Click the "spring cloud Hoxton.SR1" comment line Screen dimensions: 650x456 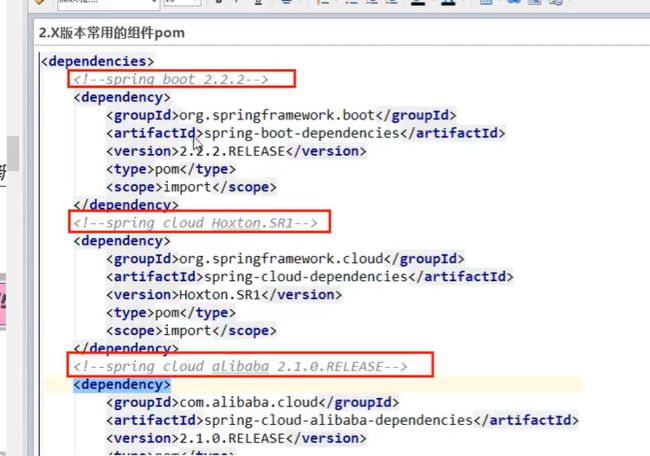pos(195,223)
